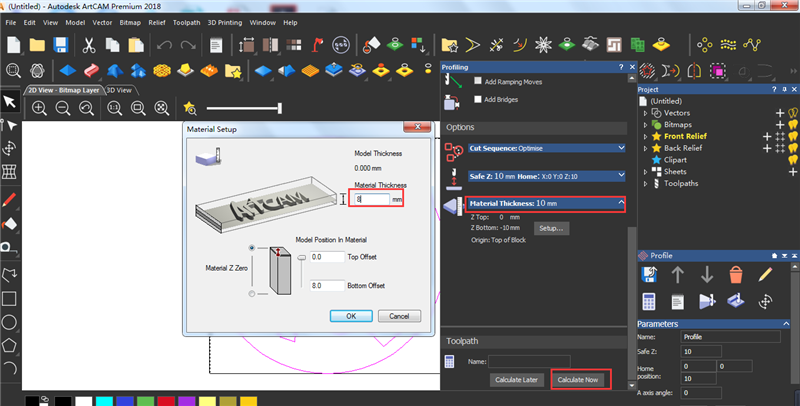Collapse the Material Thickness section
This screenshot has width=800, height=406.
(621, 204)
